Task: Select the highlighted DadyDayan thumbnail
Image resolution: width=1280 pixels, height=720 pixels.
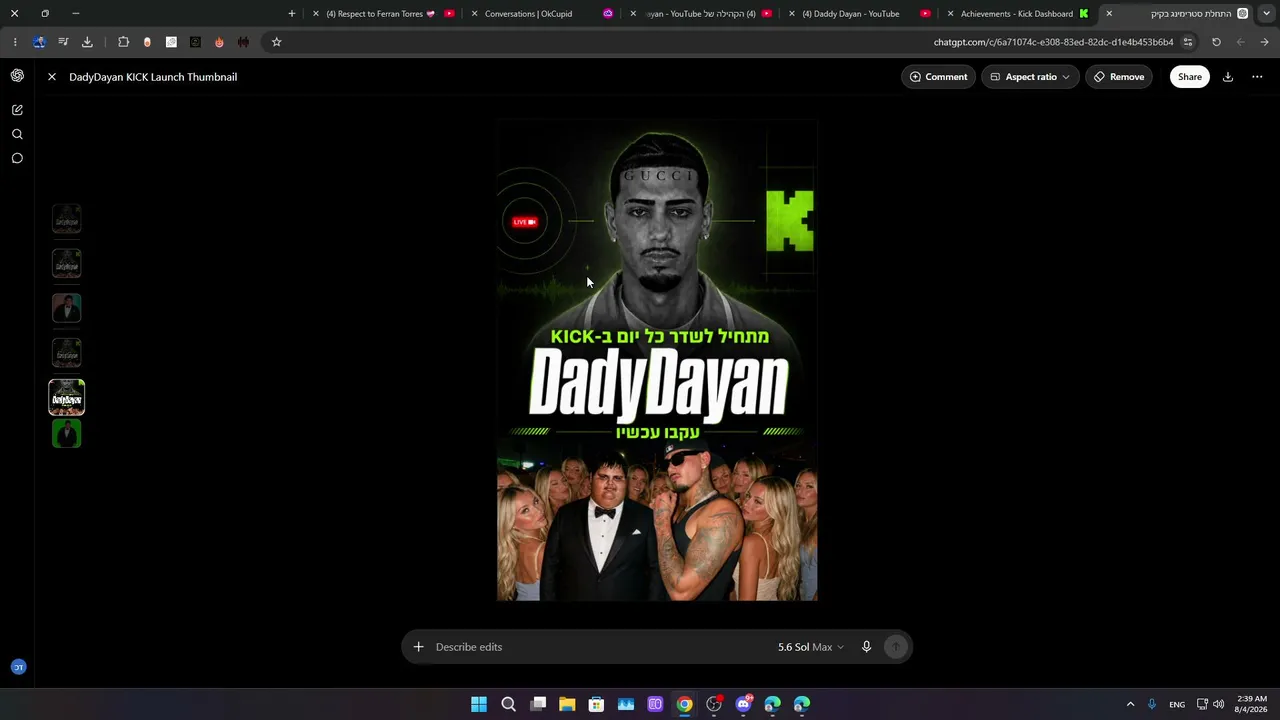Action: click(67, 398)
